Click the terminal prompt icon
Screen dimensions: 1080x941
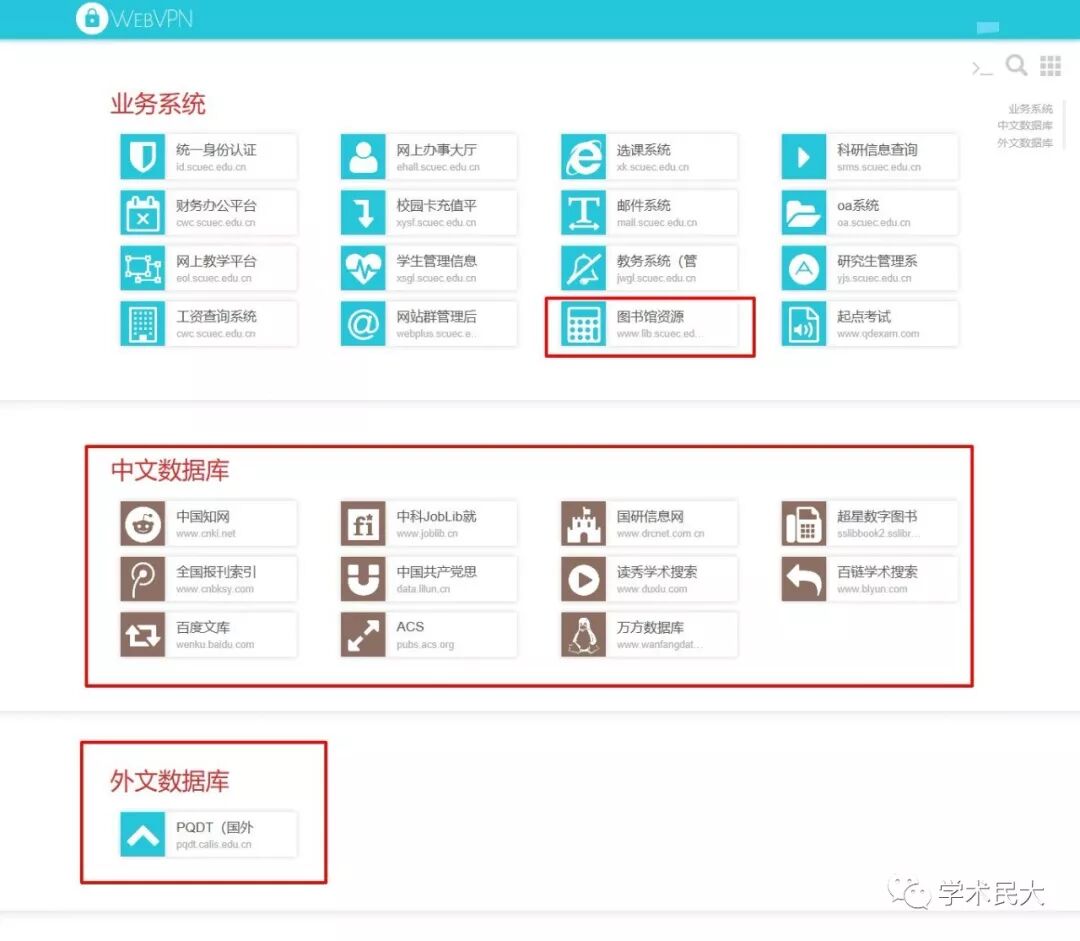click(x=982, y=68)
